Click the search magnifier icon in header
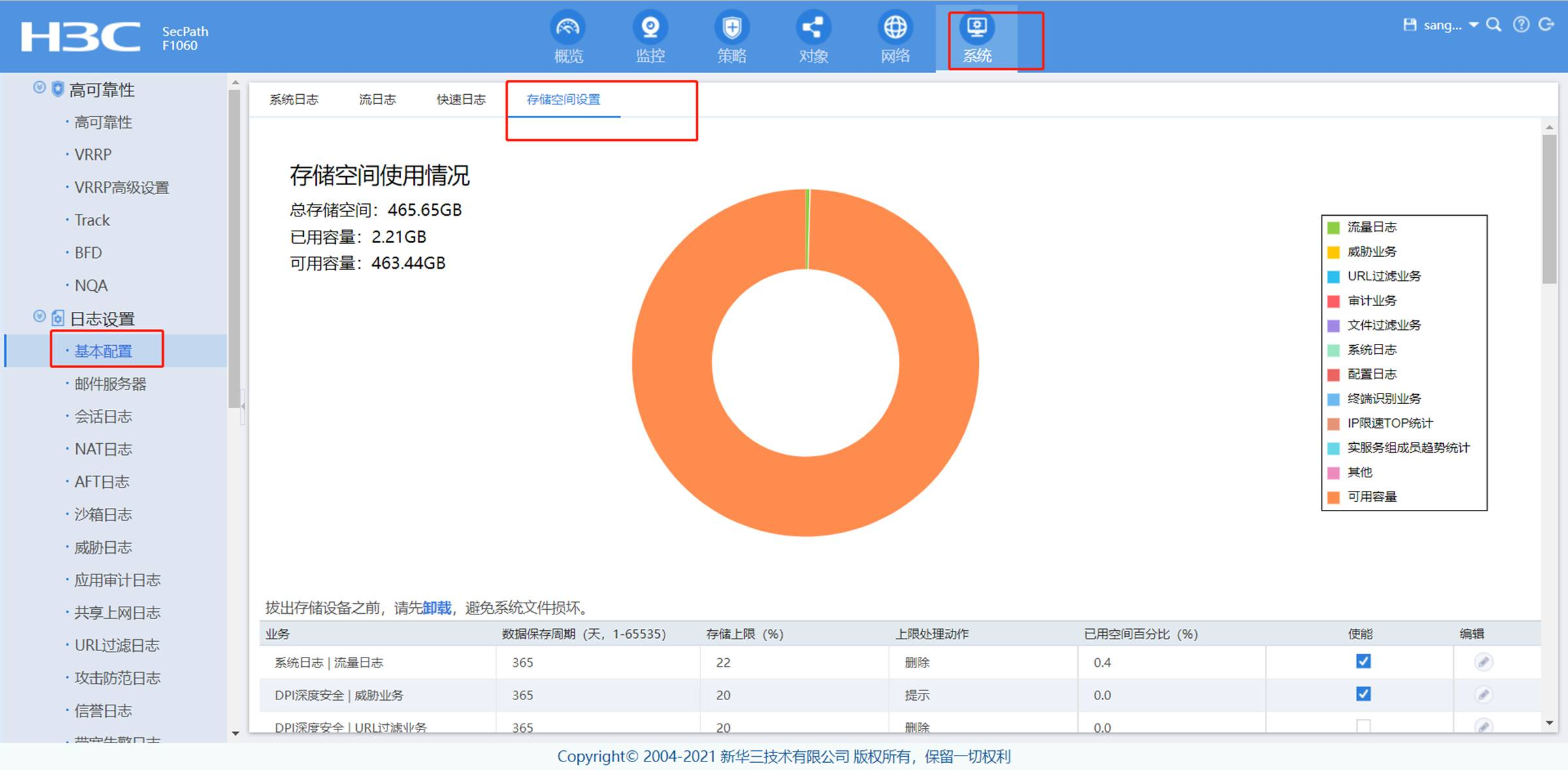Screen dimensions: 1568x770 click(1494, 25)
